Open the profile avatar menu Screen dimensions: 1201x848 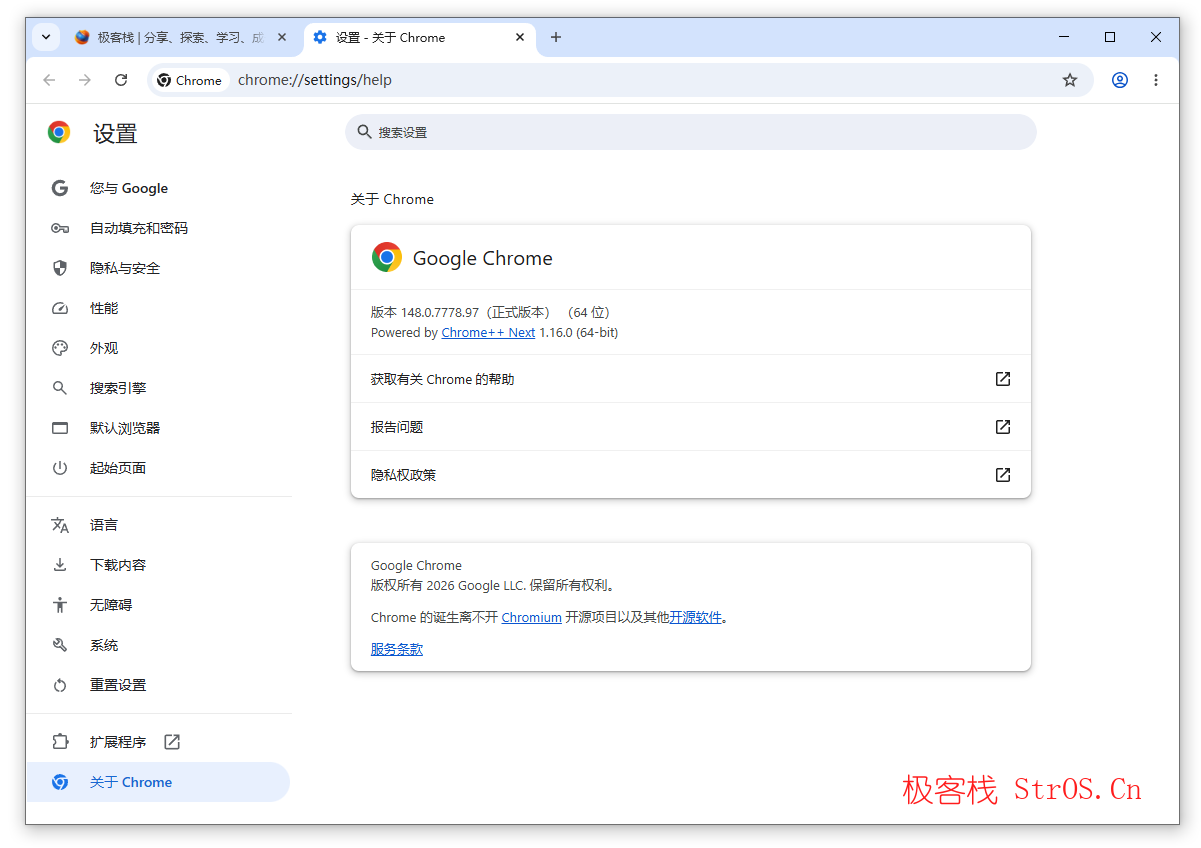click(1120, 80)
